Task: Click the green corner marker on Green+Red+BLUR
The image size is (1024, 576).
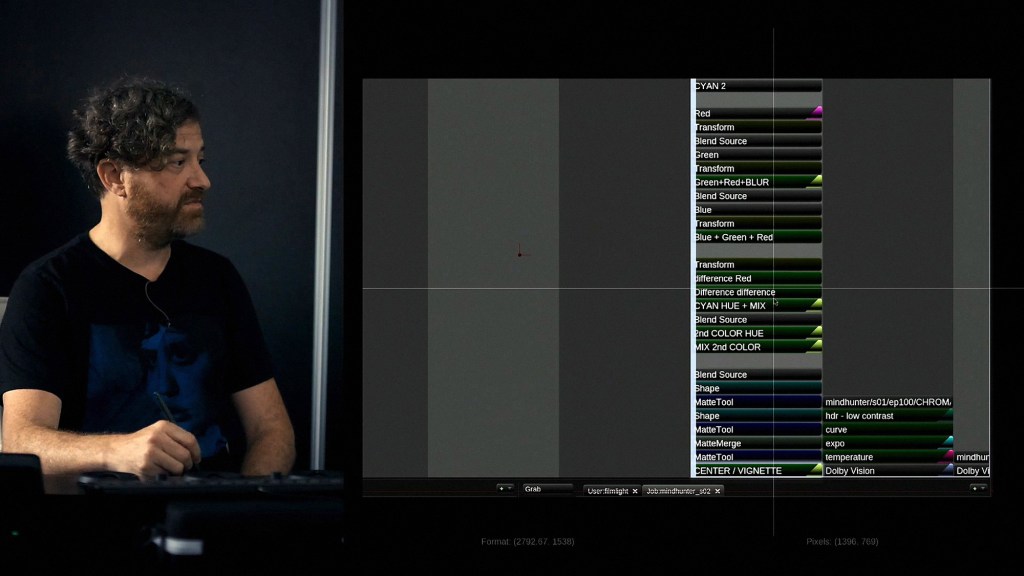Action: [816, 180]
